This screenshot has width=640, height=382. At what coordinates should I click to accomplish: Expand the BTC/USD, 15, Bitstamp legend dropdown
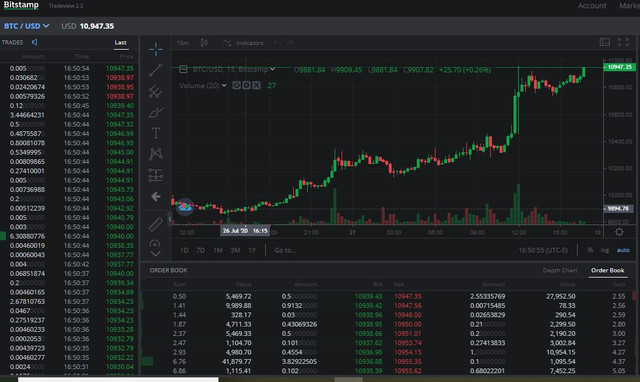(x=272, y=69)
